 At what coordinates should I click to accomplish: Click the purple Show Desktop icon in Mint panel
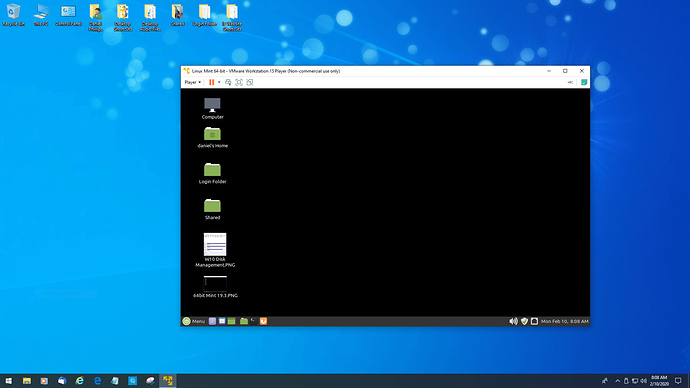[212, 321]
